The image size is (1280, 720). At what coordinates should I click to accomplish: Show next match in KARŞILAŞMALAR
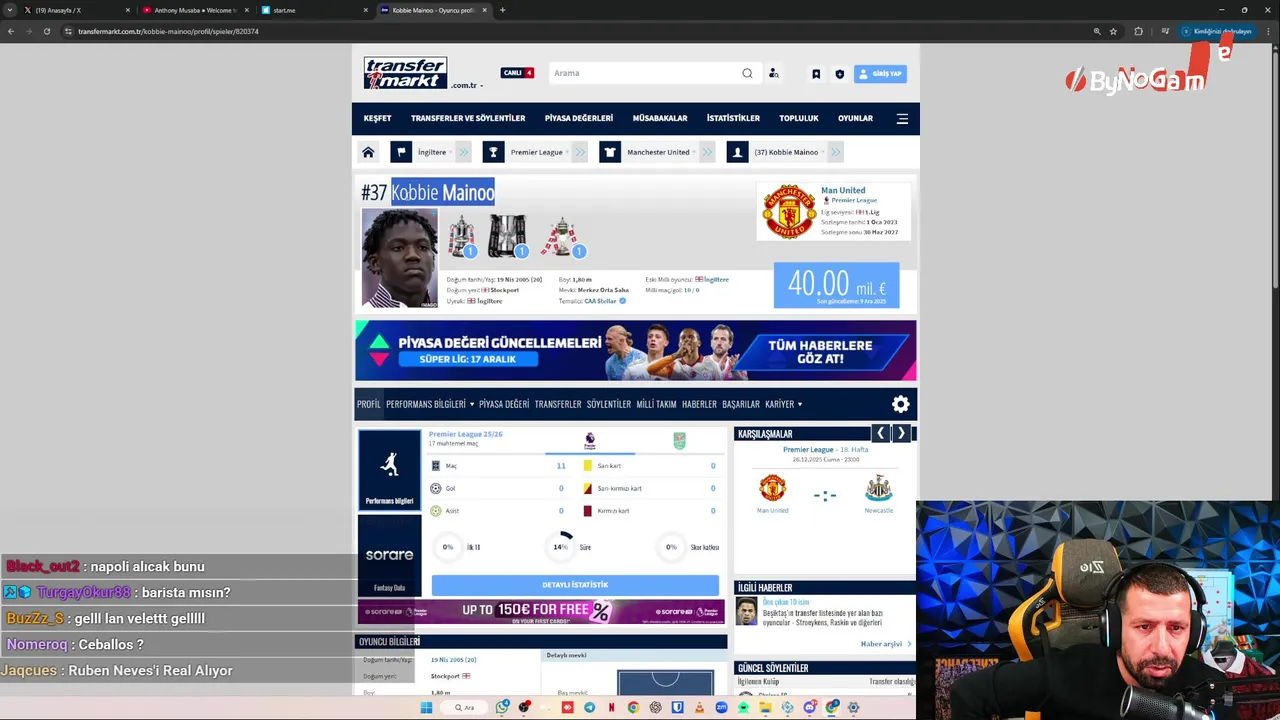click(901, 433)
